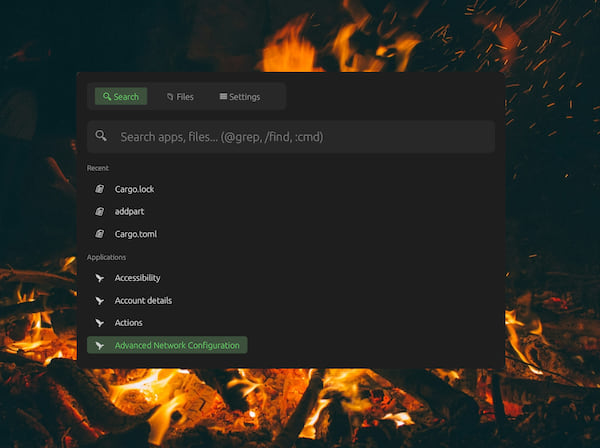Click the Advanced Network Configuration app icon
The width and height of the screenshot is (600, 448).
point(99,345)
